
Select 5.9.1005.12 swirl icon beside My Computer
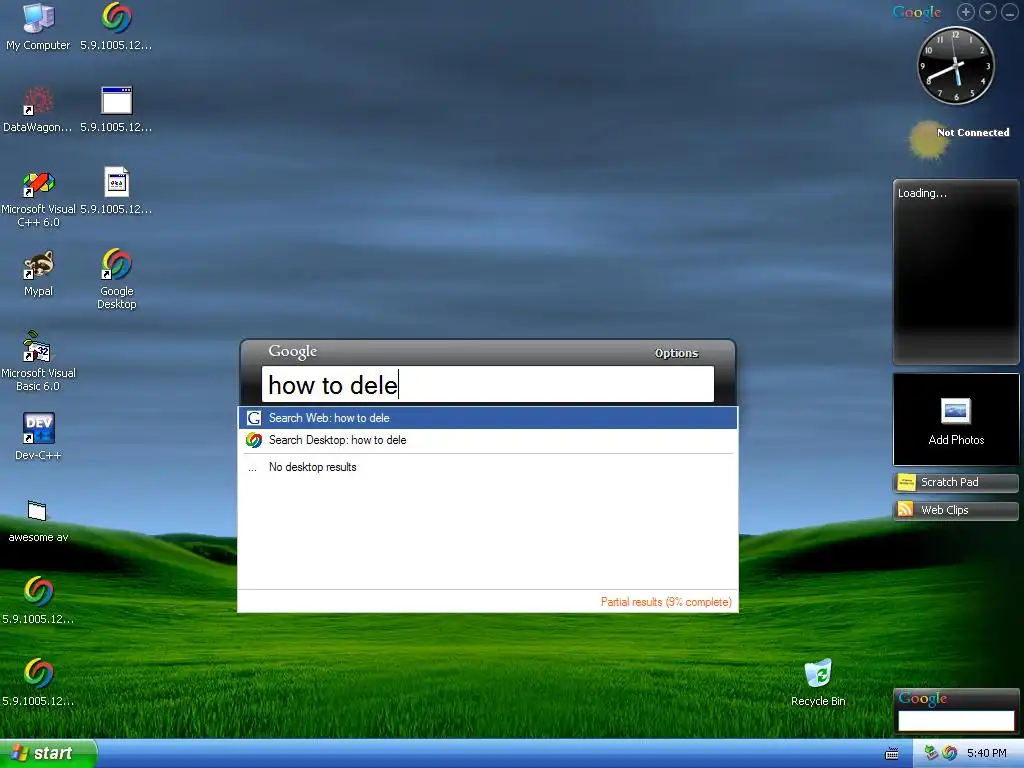(x=117, y=26)
